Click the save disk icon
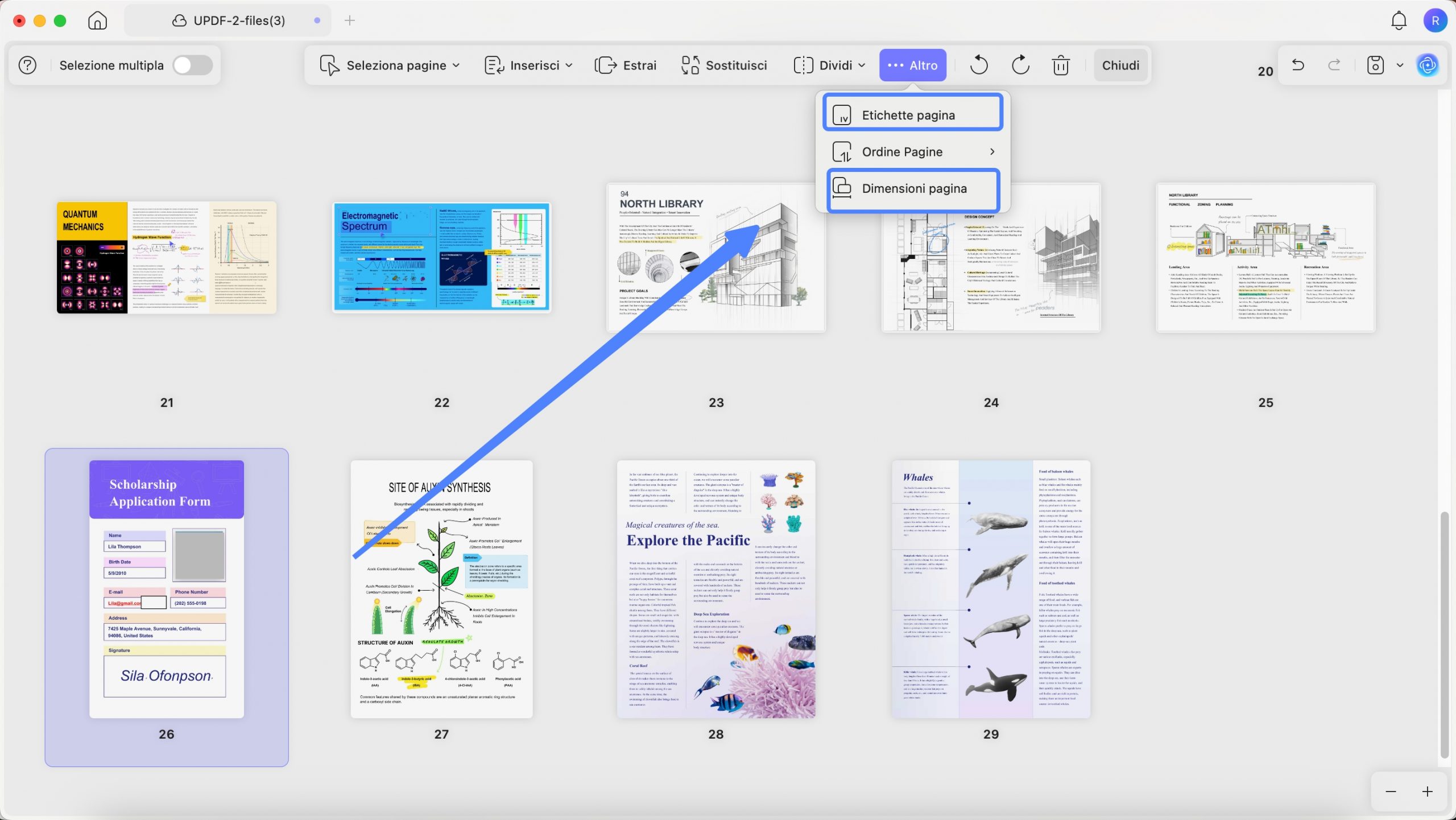The height and width of the screenshot is (820, 1456). [1375, 65]
